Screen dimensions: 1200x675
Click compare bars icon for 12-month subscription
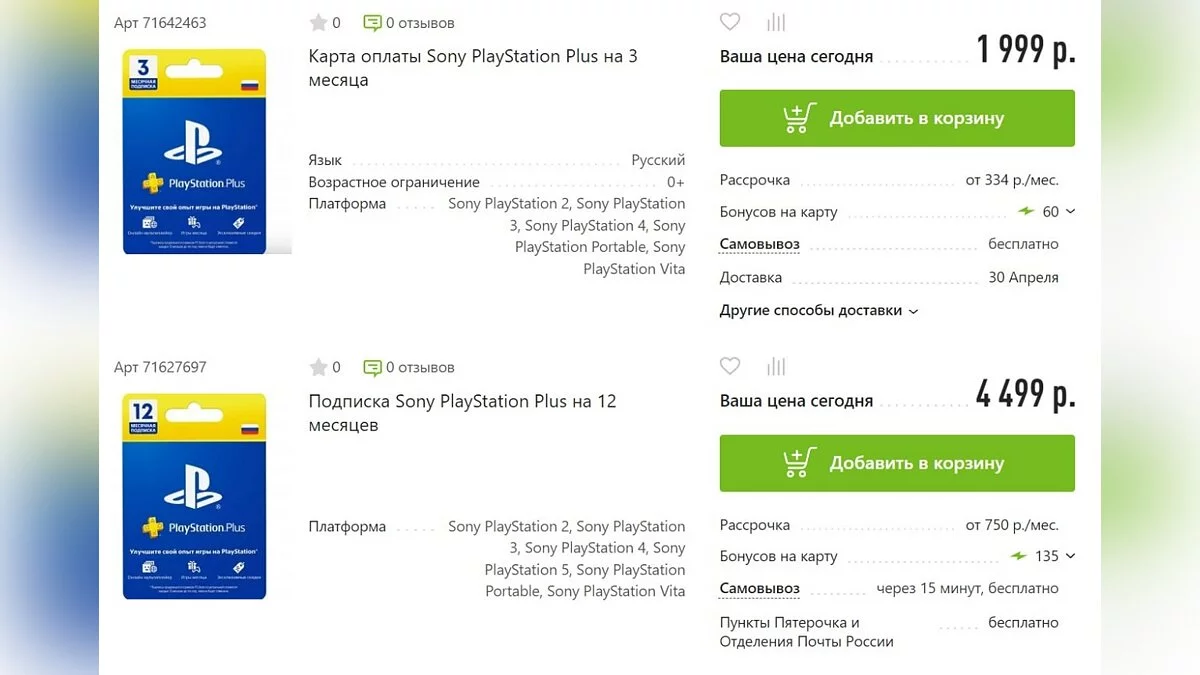coord(776,366)
